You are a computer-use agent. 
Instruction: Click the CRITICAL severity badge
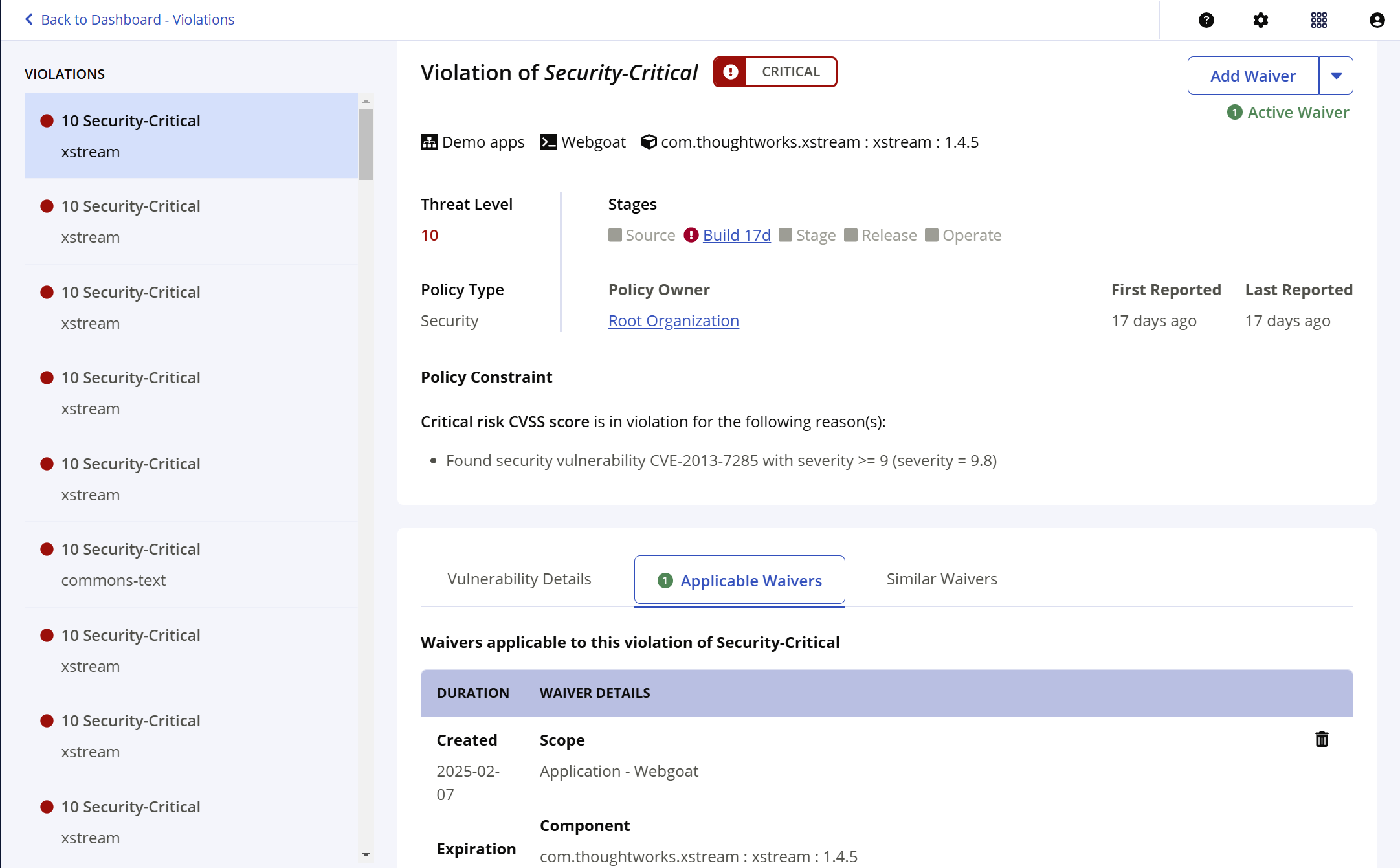[775, 72]
